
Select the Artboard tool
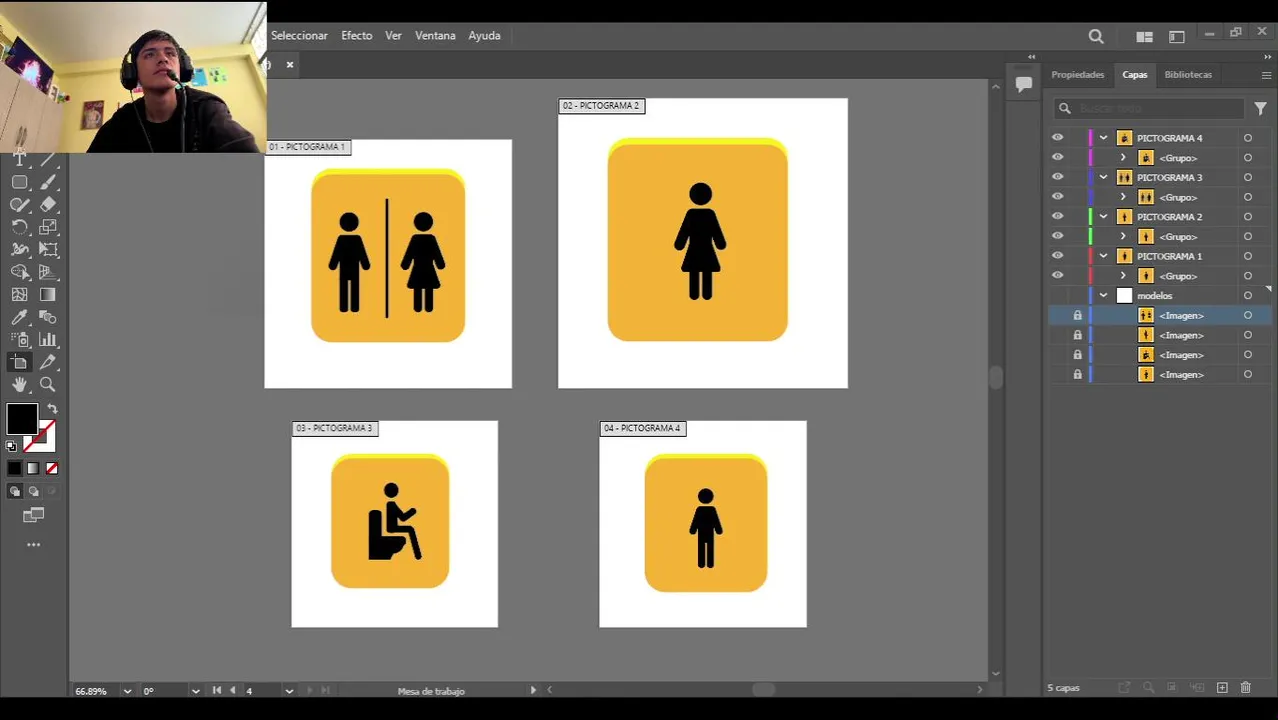tap(19, 362)
